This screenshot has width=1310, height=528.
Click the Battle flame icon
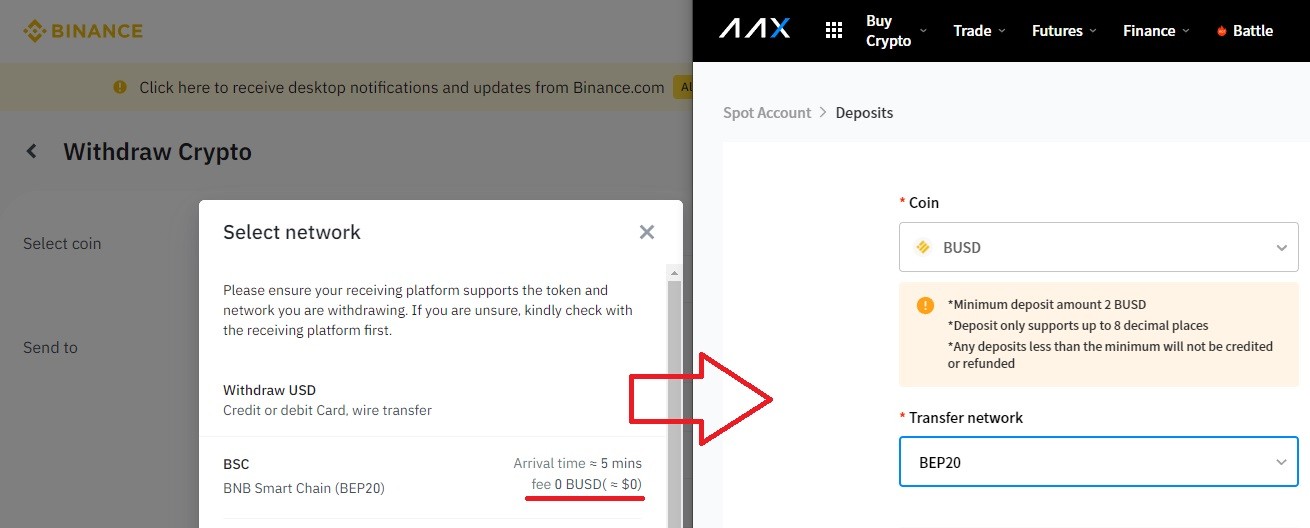click(x=1221, y=31)
